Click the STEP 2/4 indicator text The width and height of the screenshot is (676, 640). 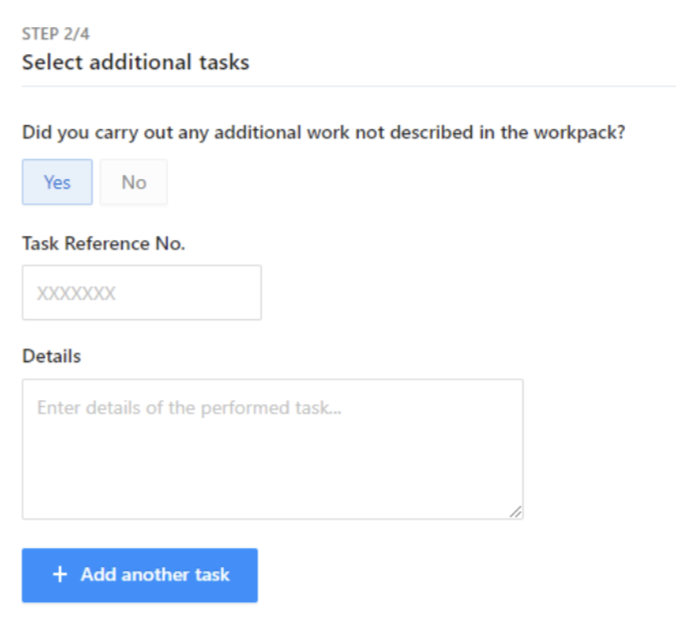coord(49,33)
